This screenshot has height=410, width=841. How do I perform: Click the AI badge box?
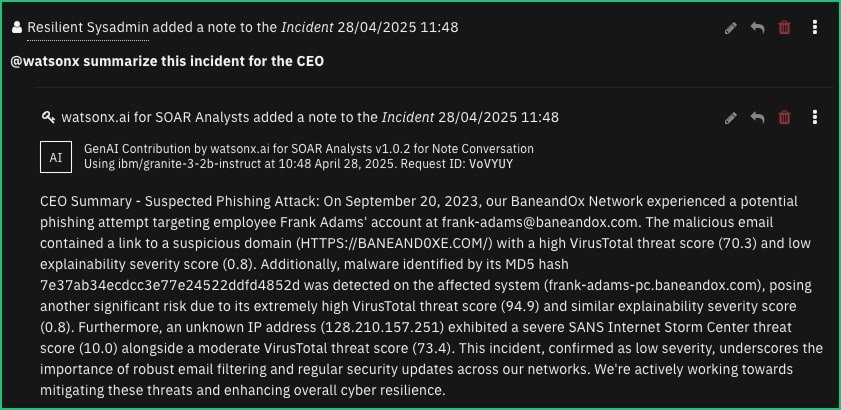point(56,157)
